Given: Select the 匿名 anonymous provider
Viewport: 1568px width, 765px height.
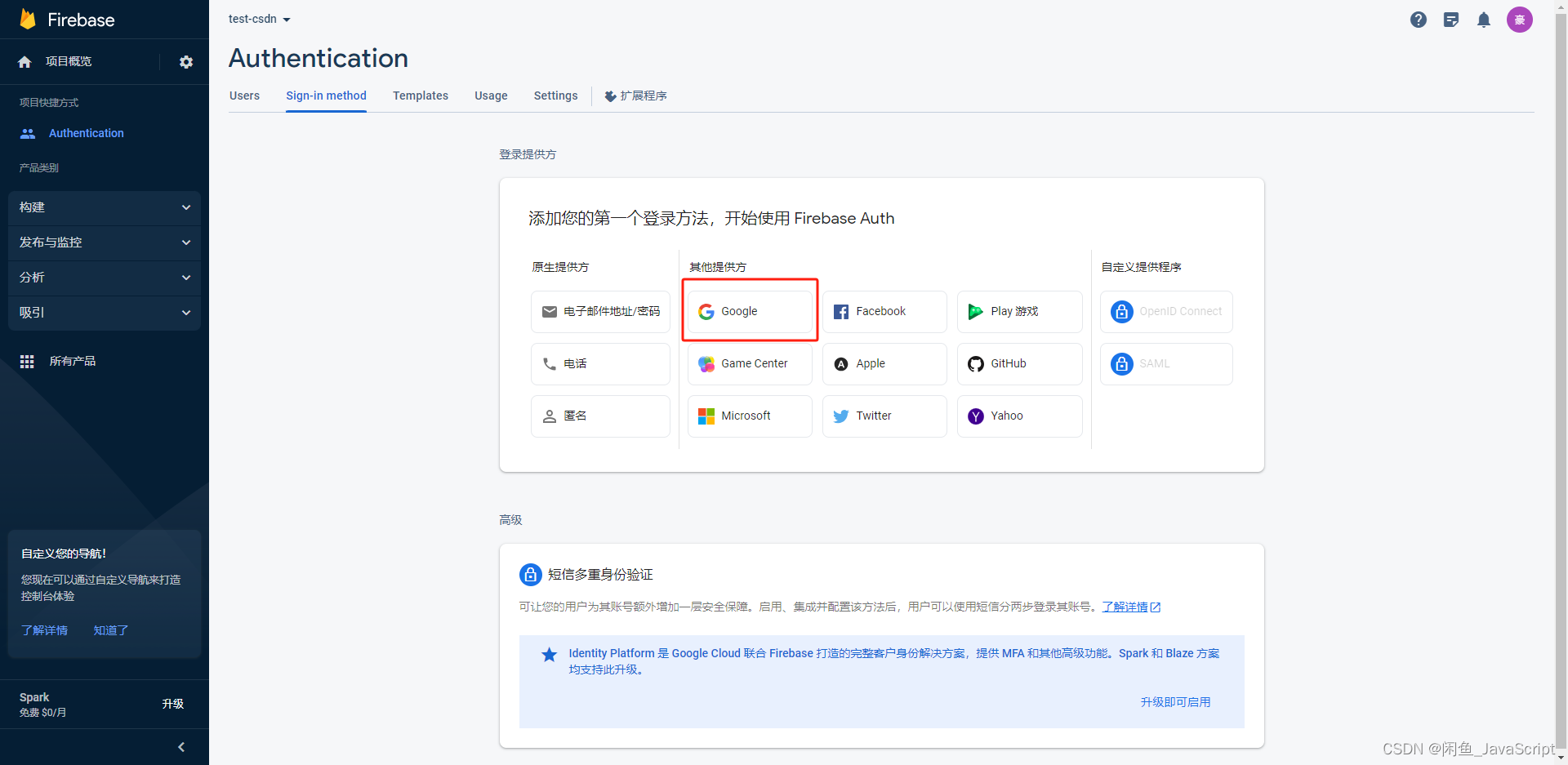Looking at the screenshot, I should click(600, 416).
